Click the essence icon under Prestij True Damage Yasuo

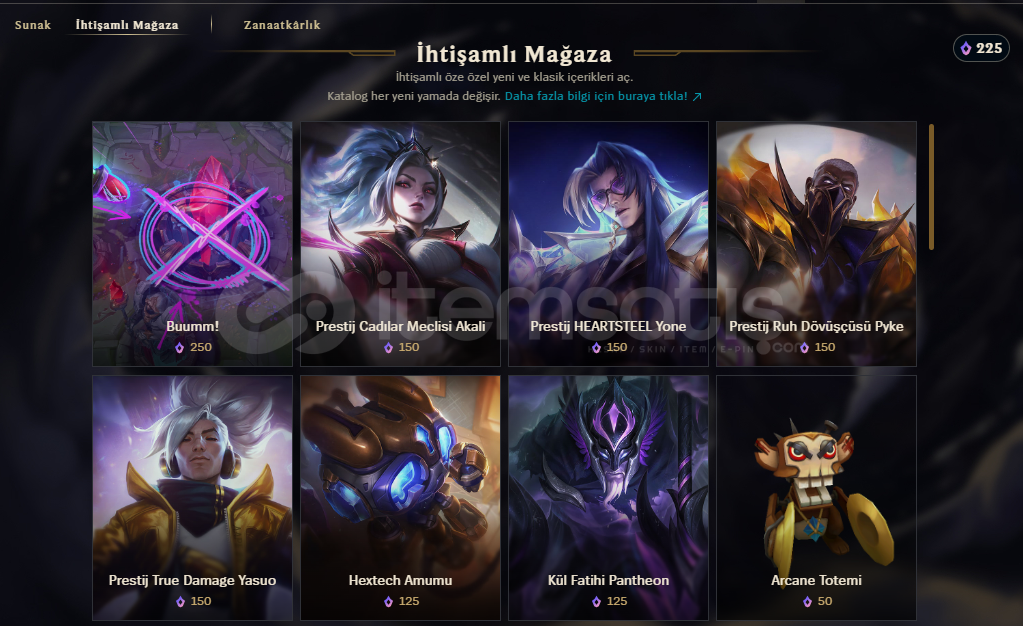[x=180, y=602]
